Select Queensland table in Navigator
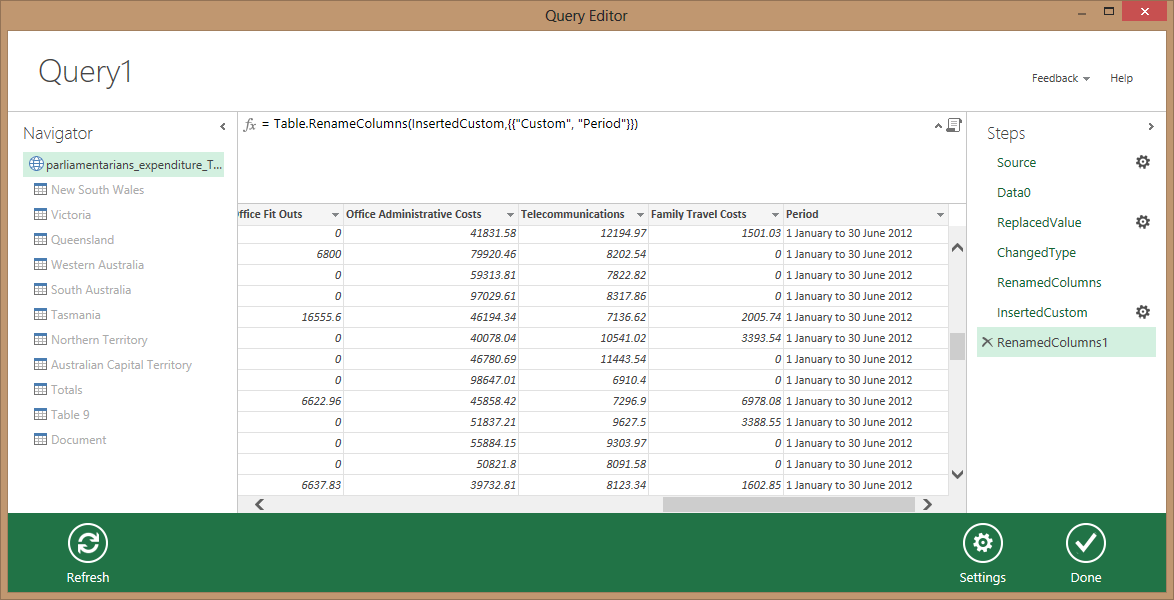The image size is (1174, 600). coord(82,240)
